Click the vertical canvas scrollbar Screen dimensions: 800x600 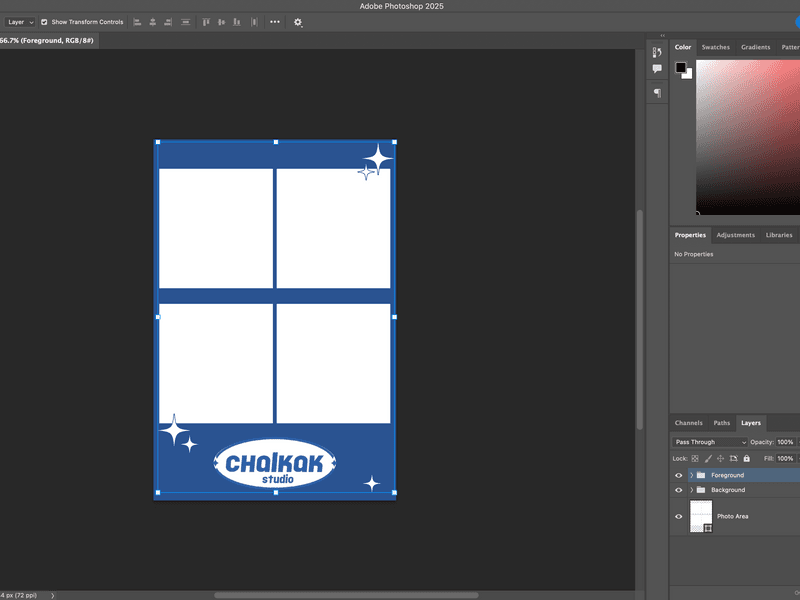coord(640,320)
